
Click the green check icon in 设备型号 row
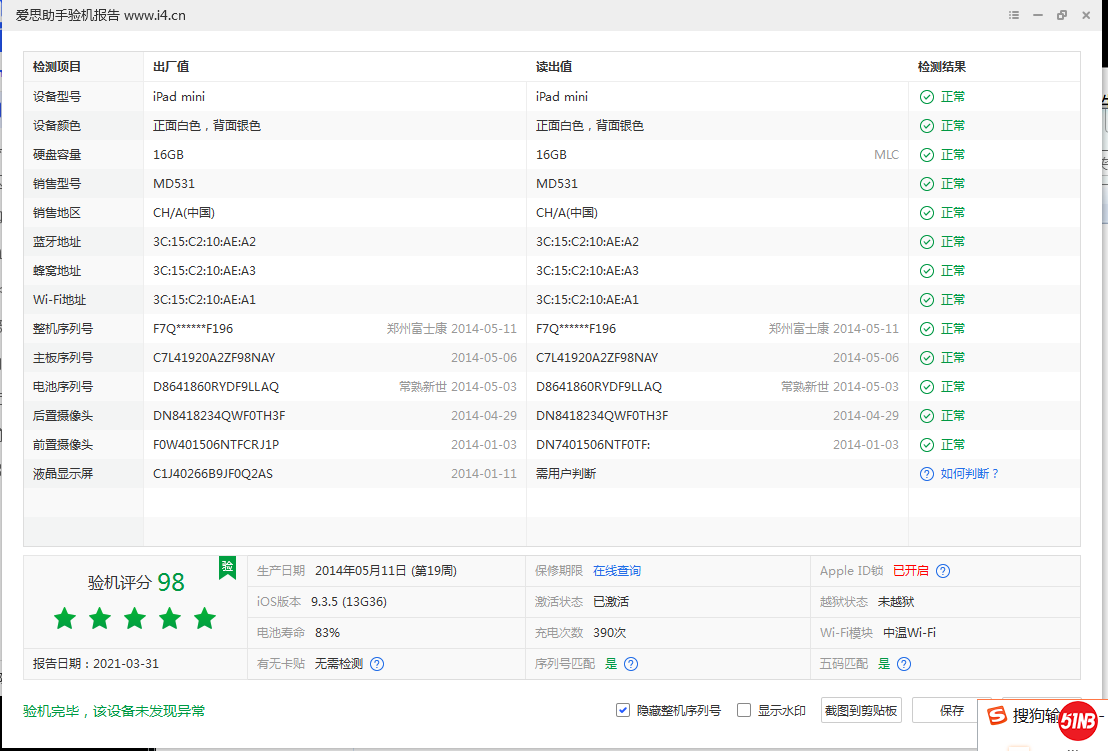tap(926, 97)
